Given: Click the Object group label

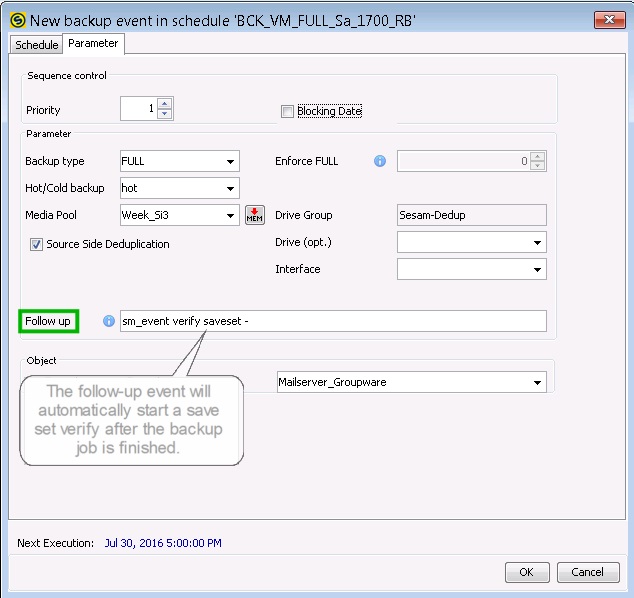Looking at the screenshot, I should pyautogui.click(x=41, y=360).
